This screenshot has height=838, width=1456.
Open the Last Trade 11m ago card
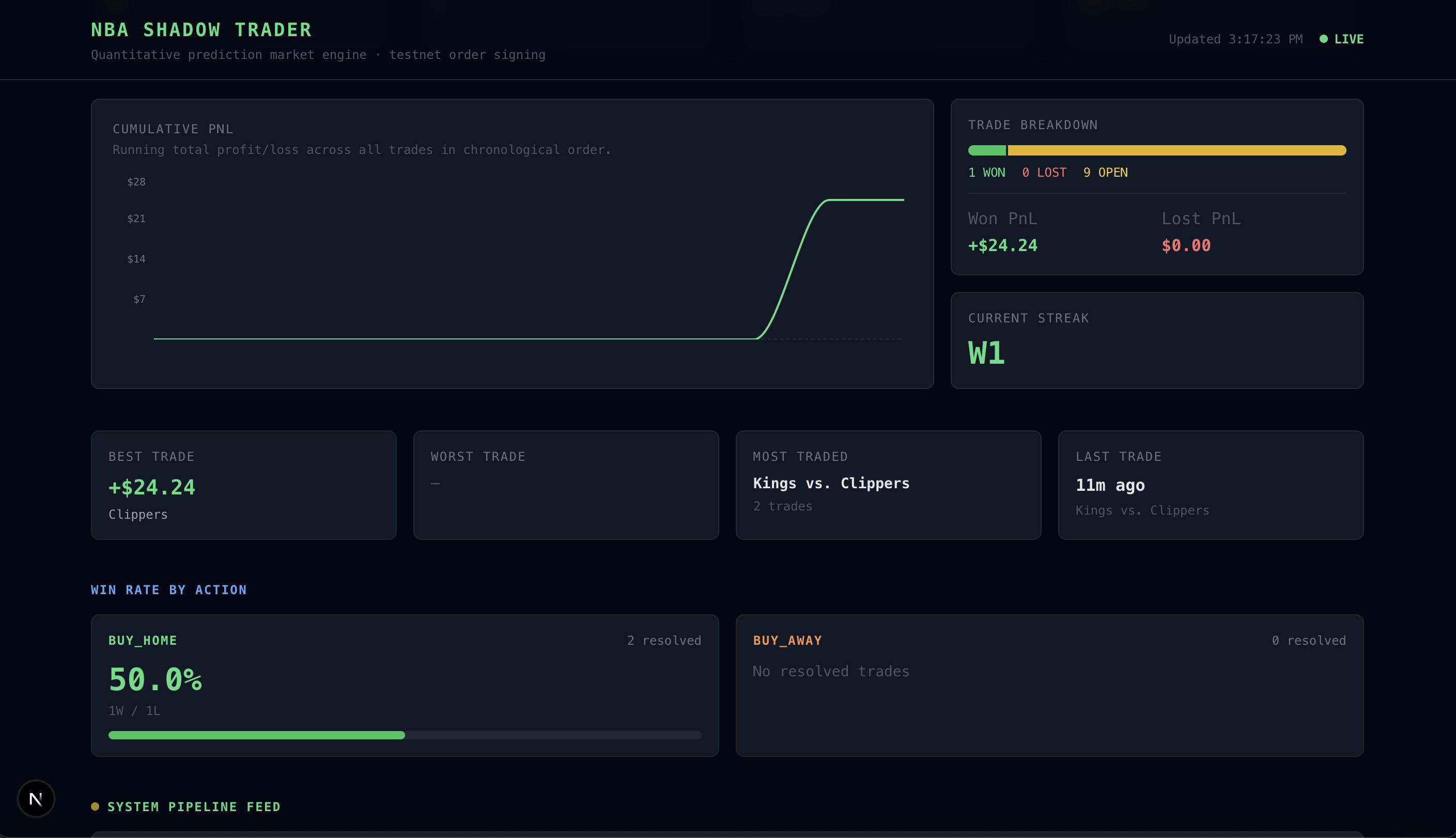click(x=1210, y=485)
